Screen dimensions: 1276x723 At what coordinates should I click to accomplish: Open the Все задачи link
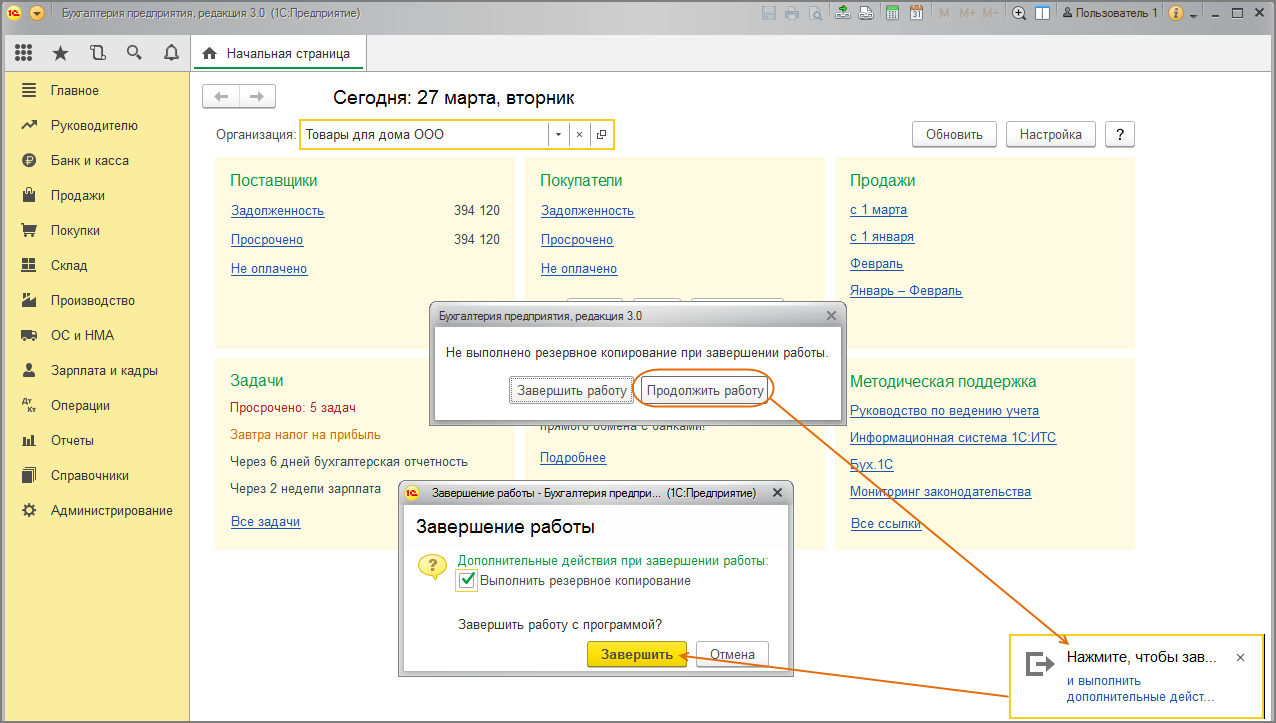pyautogui.click(x=266, y=521)
